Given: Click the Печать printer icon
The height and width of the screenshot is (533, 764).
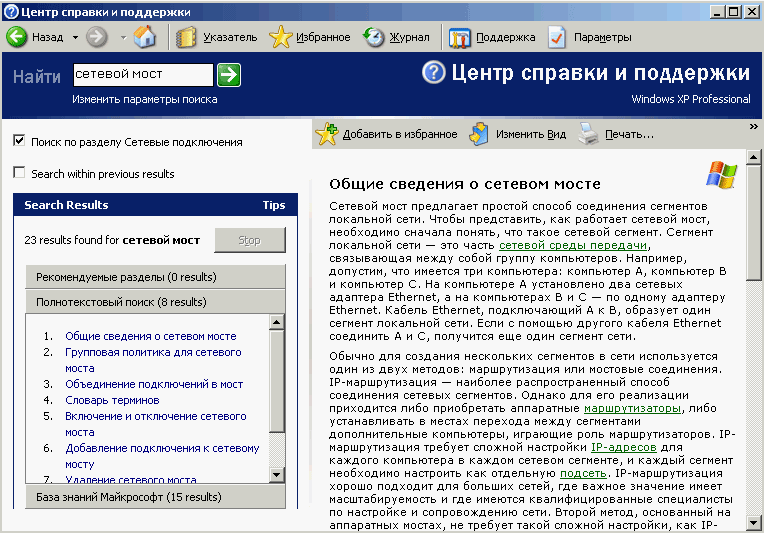Looking at the screenshot, I should click(x=589, y=134).
